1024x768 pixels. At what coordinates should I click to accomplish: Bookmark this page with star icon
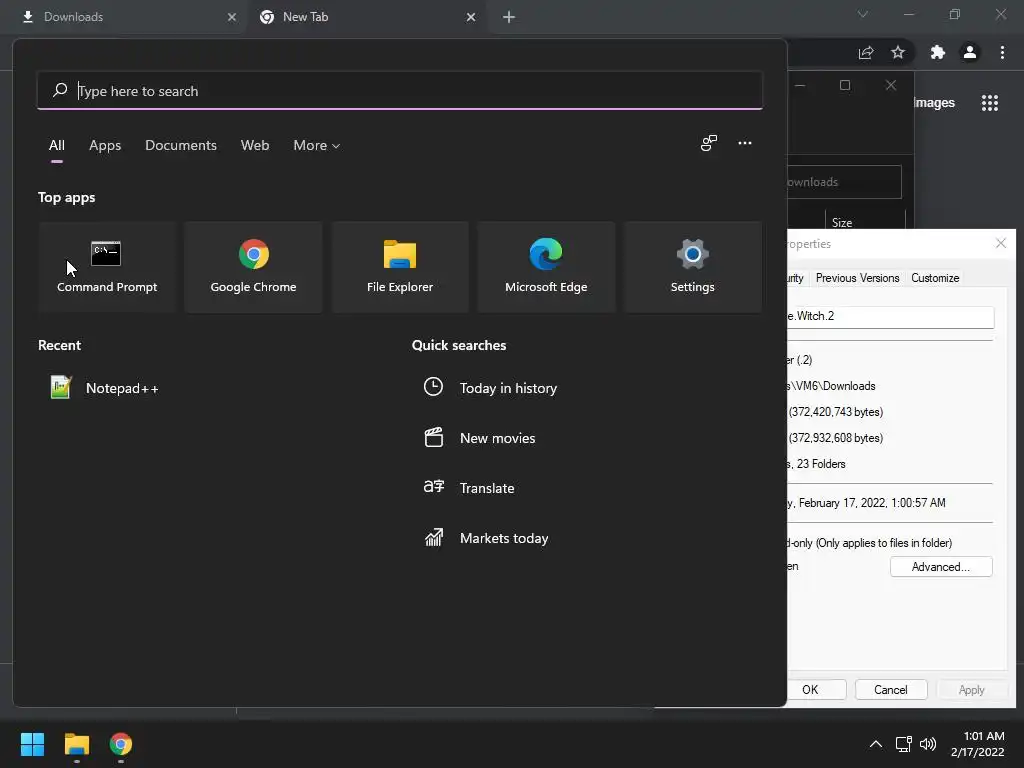click(898, 52)
